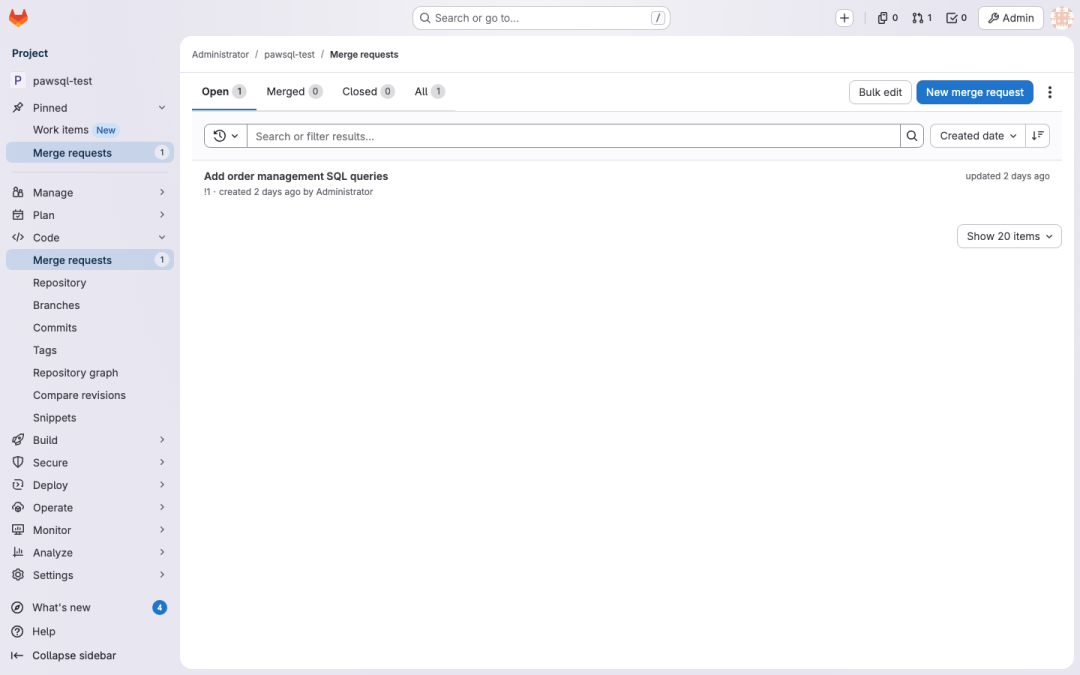The width and height of the screenshot is (1080, 675).
Task: Go to Administrator breadcrumb
Action: click(220, 54)
